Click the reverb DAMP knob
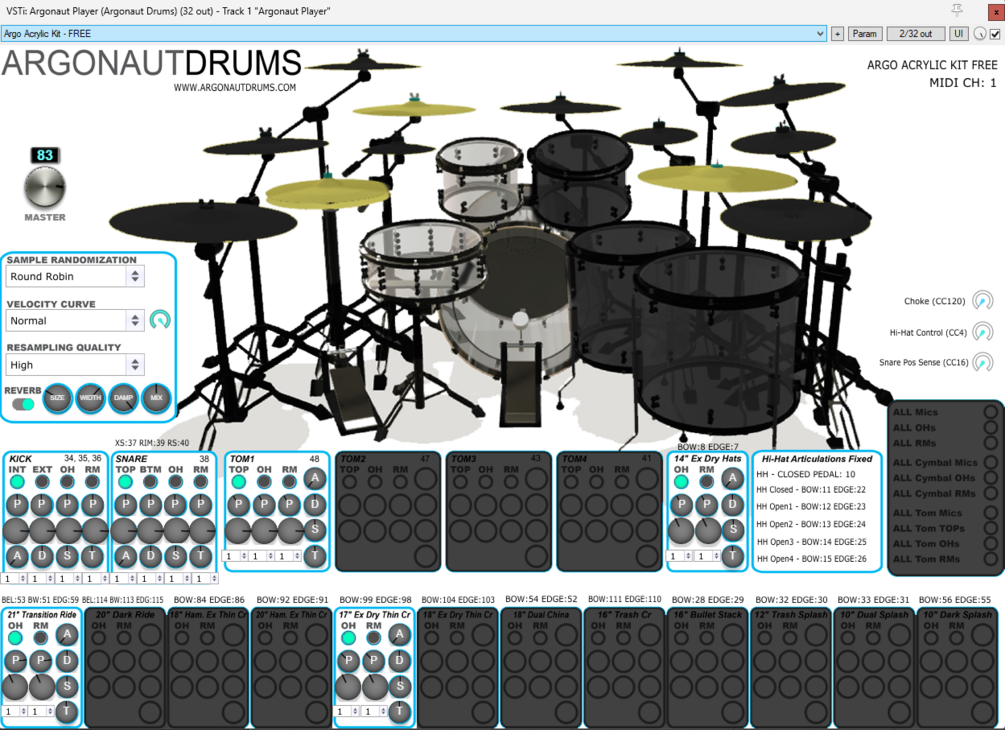Image resolution: width=1005 pixels, height=730 pixels. pos(123,398)
